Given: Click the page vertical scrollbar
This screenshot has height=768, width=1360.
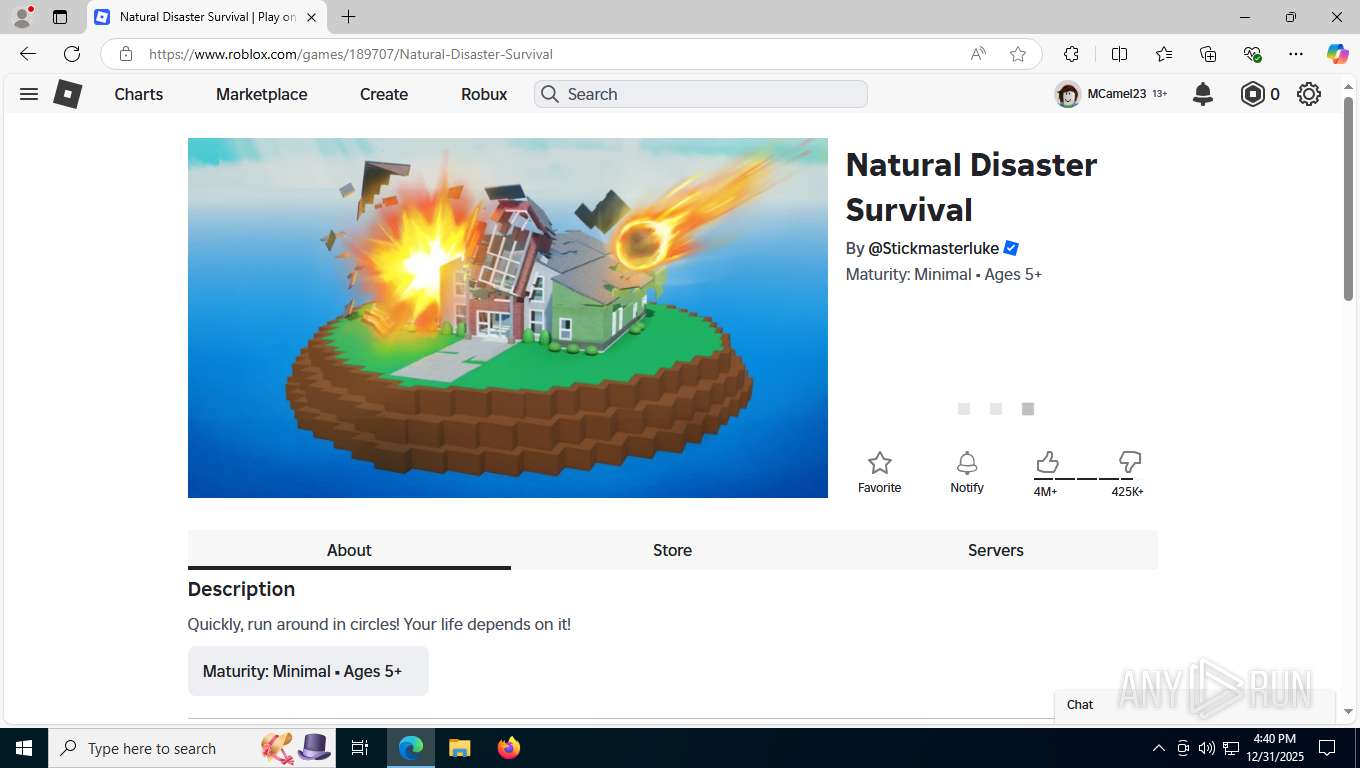Looking at the screenshot, I should [1348, 198].
